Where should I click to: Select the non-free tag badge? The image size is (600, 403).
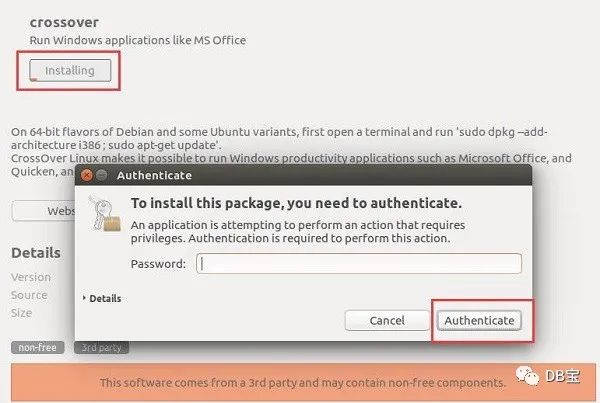[x=39, y=348]
